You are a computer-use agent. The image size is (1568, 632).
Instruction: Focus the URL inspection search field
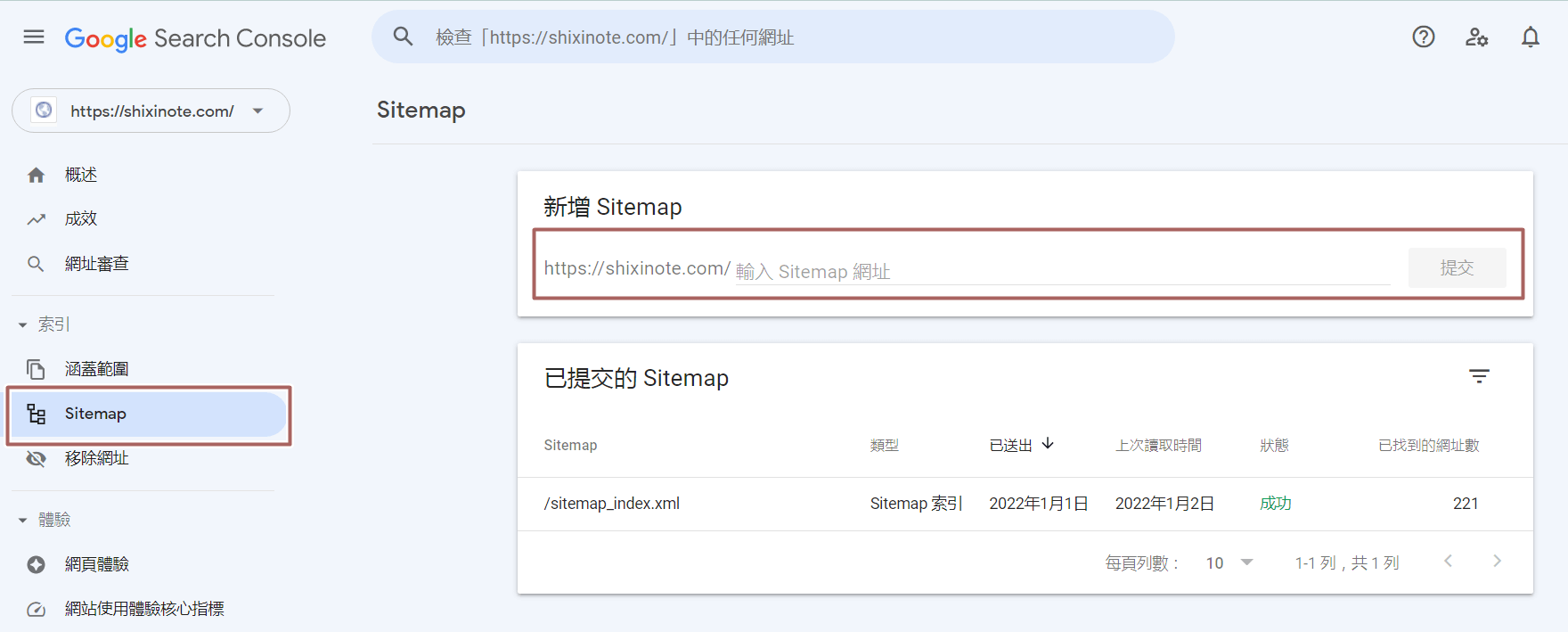point(773,37)
